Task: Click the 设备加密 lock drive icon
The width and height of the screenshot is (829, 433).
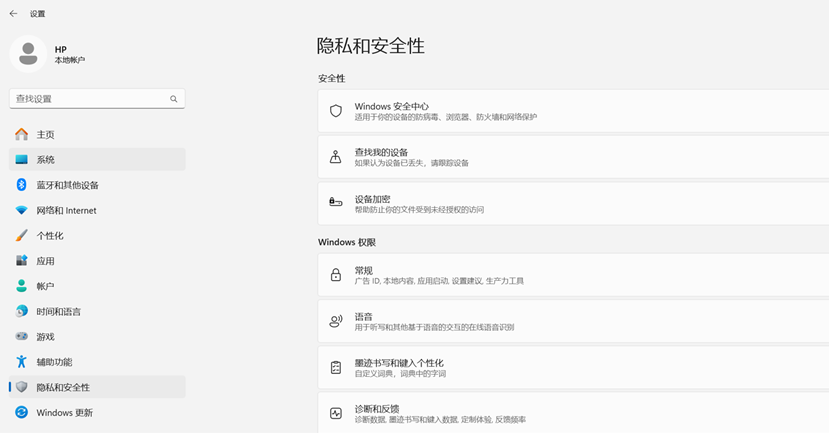Action: (x=336, y=202)
